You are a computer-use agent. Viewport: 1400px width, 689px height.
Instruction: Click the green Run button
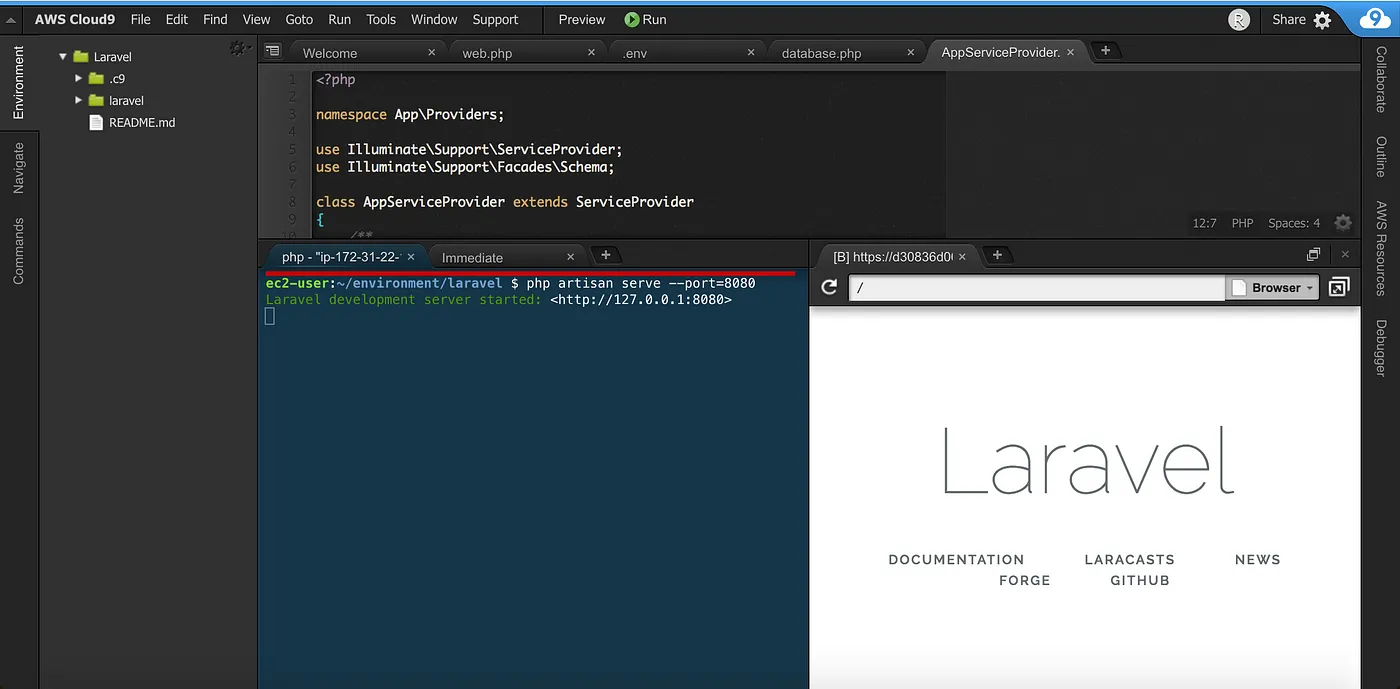click(645, 20)
